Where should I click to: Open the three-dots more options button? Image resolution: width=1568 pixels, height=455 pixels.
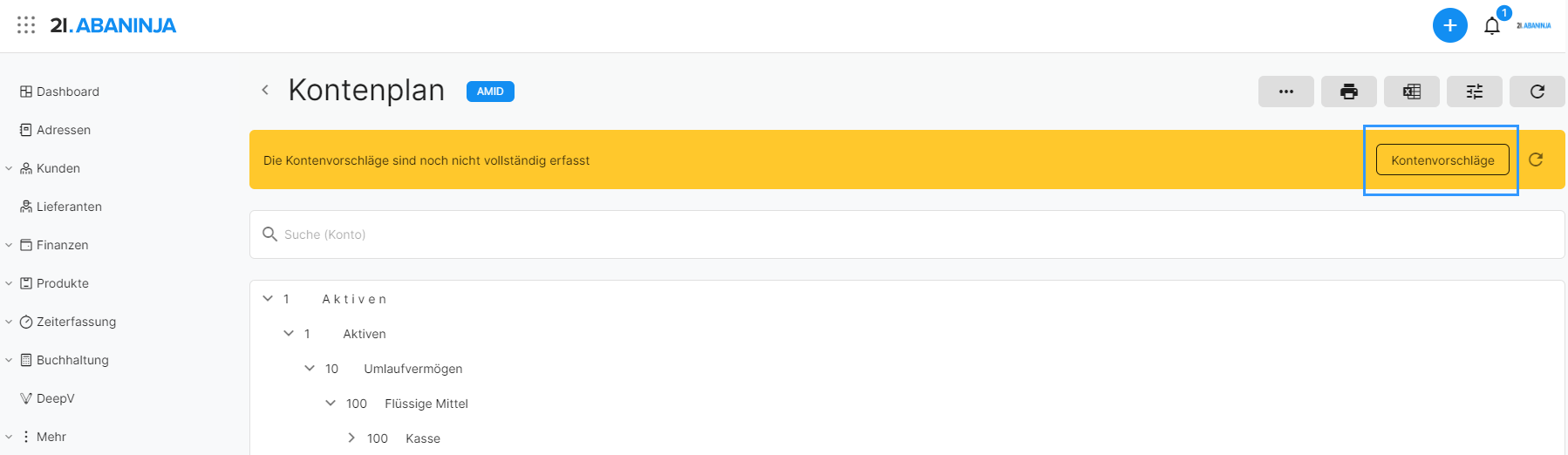pos(1285,92)
